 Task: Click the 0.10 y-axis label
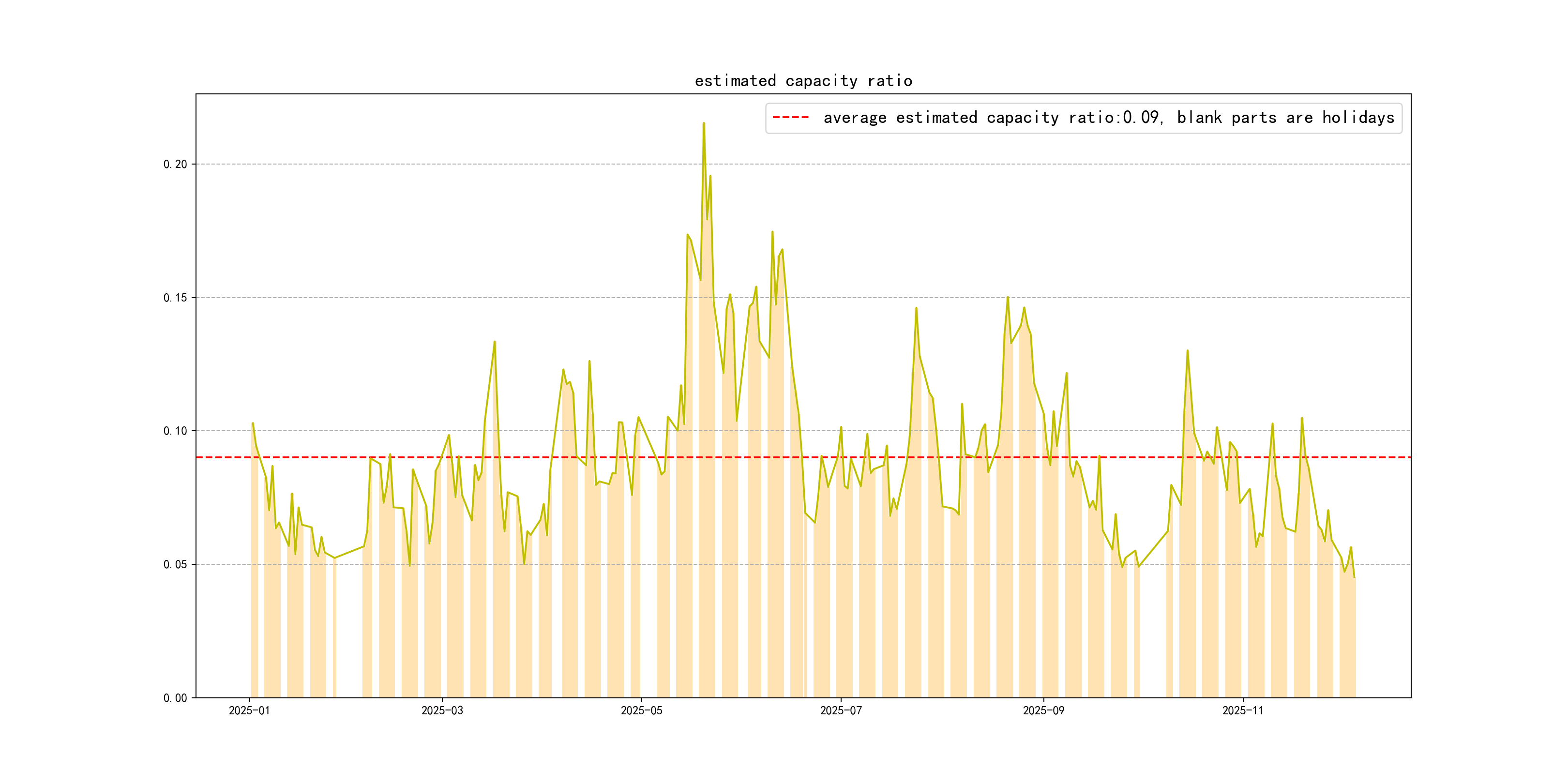click(x=175, y=431)
